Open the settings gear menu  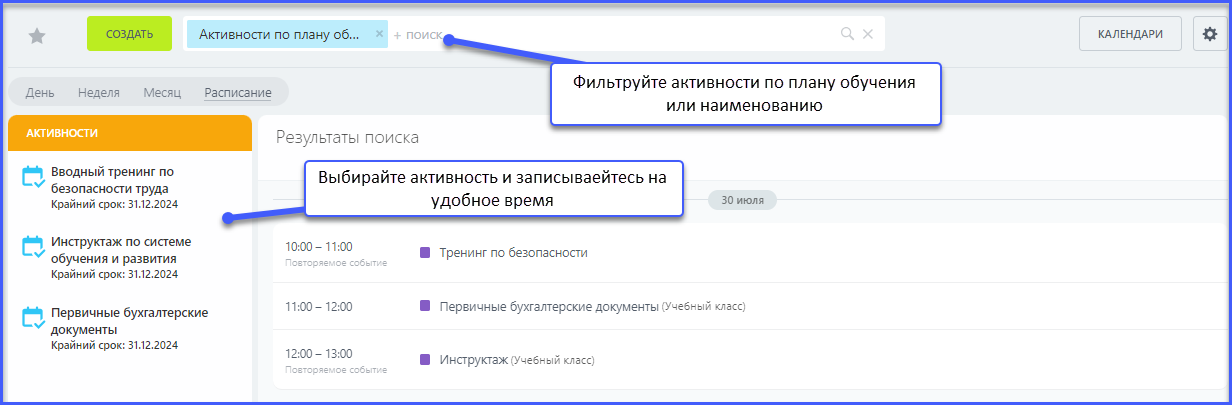[x=1209, y=34]
